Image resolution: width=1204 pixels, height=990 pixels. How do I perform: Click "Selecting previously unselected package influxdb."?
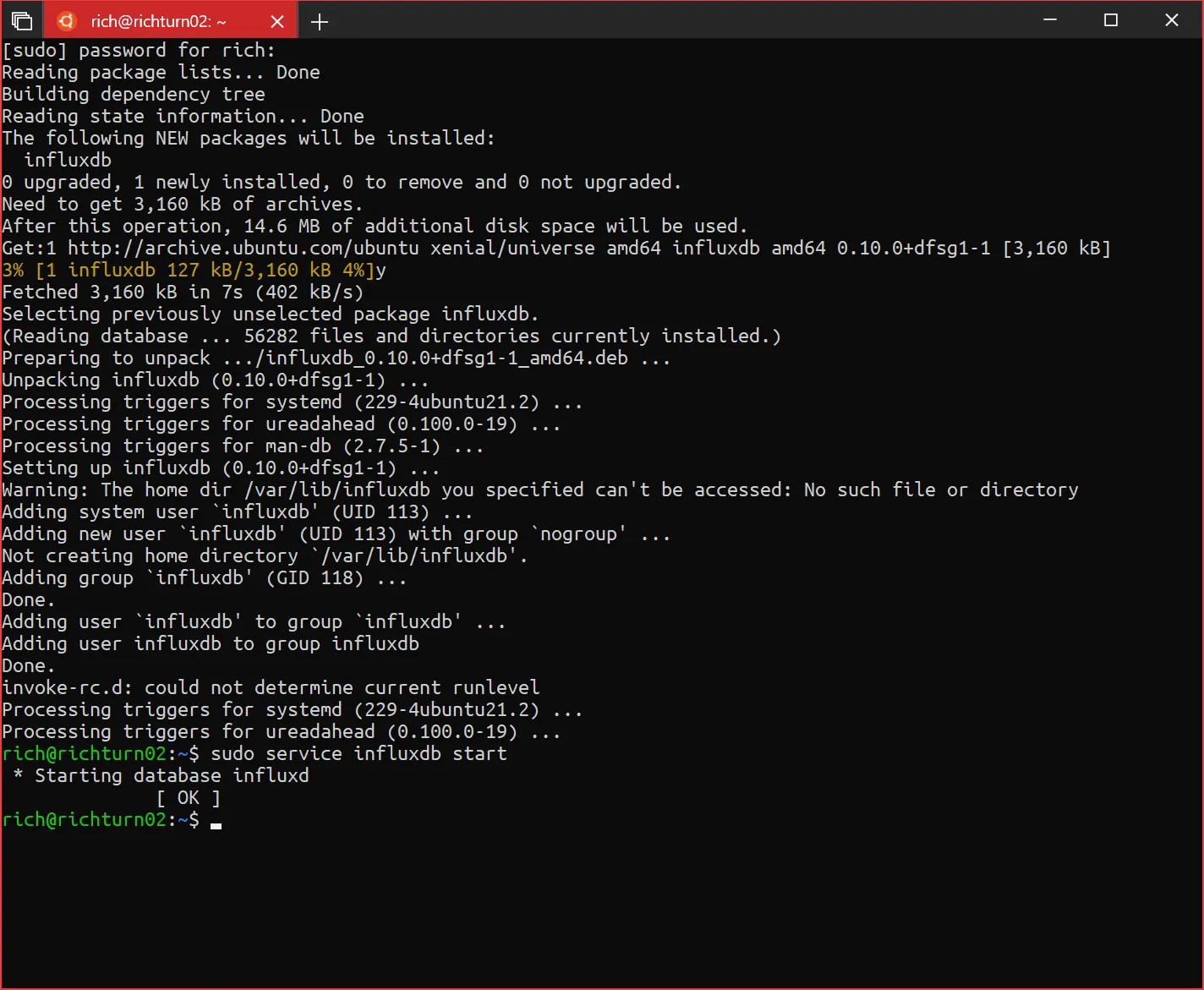(x=271, y=315)
